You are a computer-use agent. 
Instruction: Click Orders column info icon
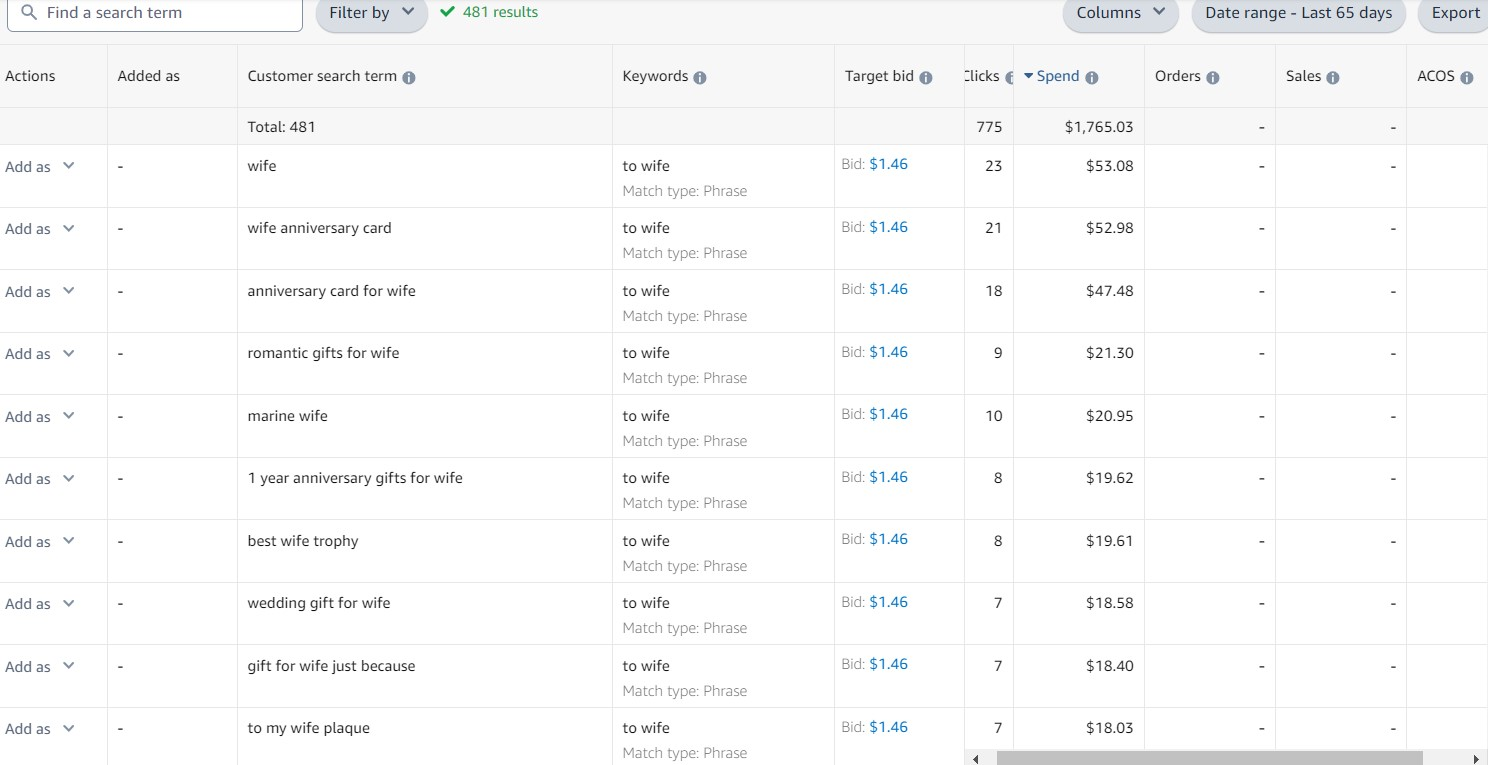[1213, 78]
